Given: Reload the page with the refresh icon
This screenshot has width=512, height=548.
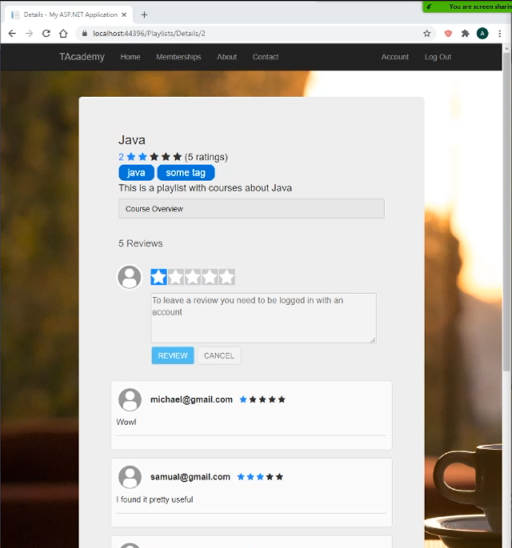Looking at the screenshot, I should click(46, 34).
